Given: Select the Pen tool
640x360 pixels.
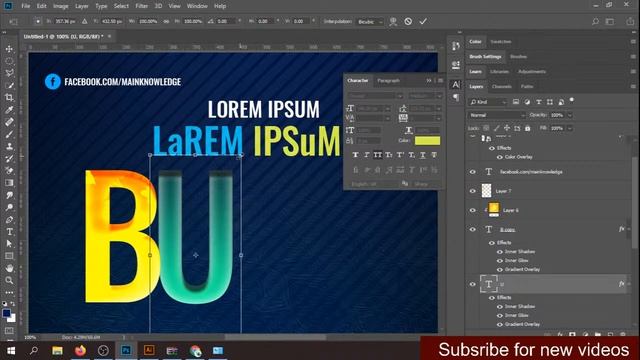Looking at the screenshot, I should pyautogui.click(x=9, y=220).
